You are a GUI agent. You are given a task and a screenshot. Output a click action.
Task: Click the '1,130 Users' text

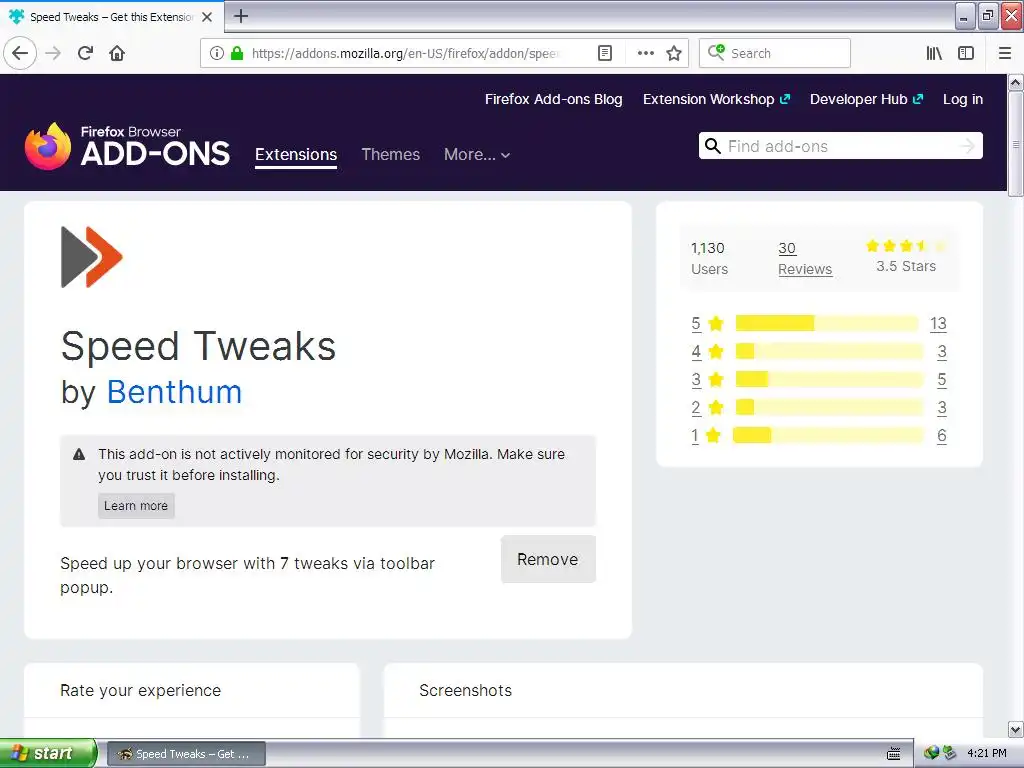click(x=709, y=259)
